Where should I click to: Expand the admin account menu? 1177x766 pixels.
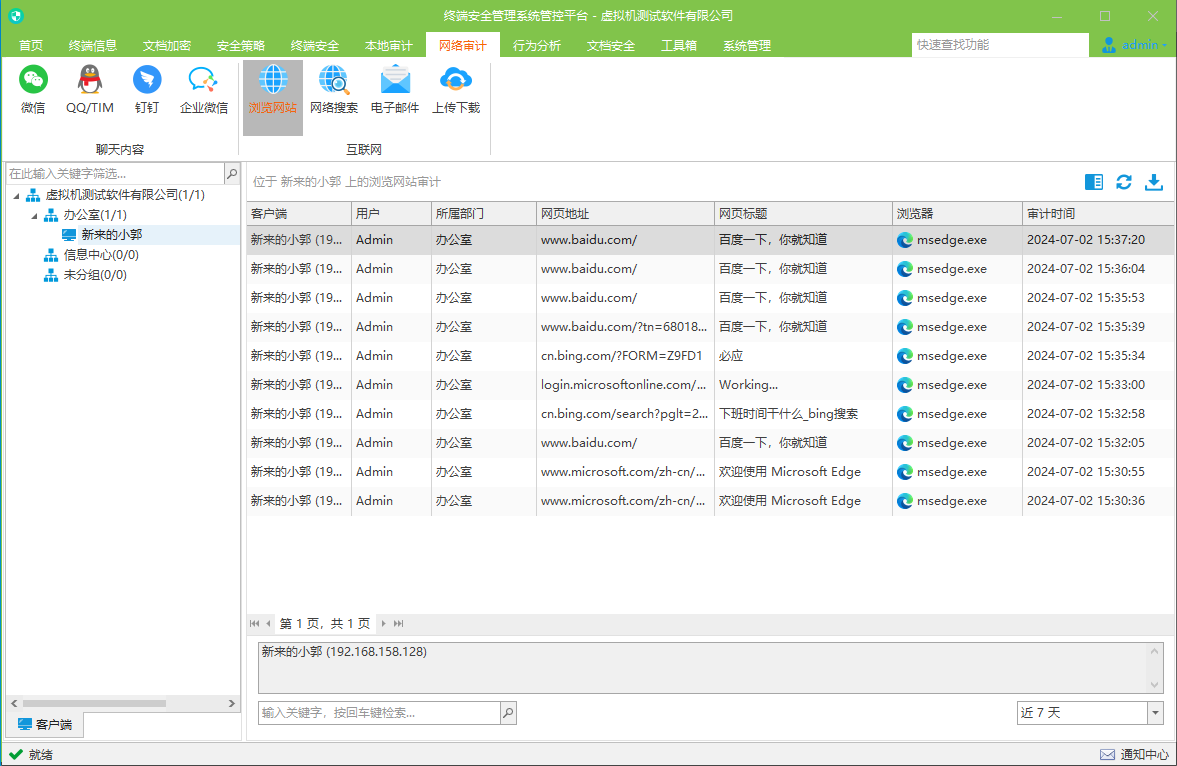[1133, 45]
